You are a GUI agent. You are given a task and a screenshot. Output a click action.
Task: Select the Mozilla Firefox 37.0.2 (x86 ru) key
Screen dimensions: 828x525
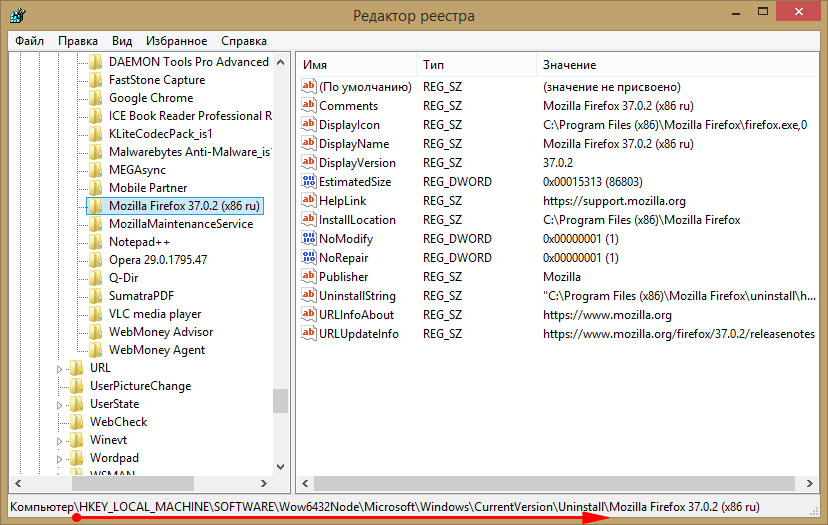(184, 205)
